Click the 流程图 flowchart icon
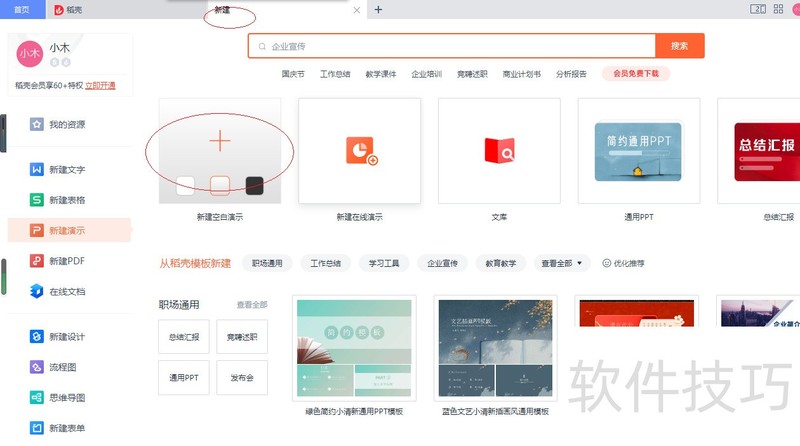This screenshot has width=800, height=446. coord(37,367)
